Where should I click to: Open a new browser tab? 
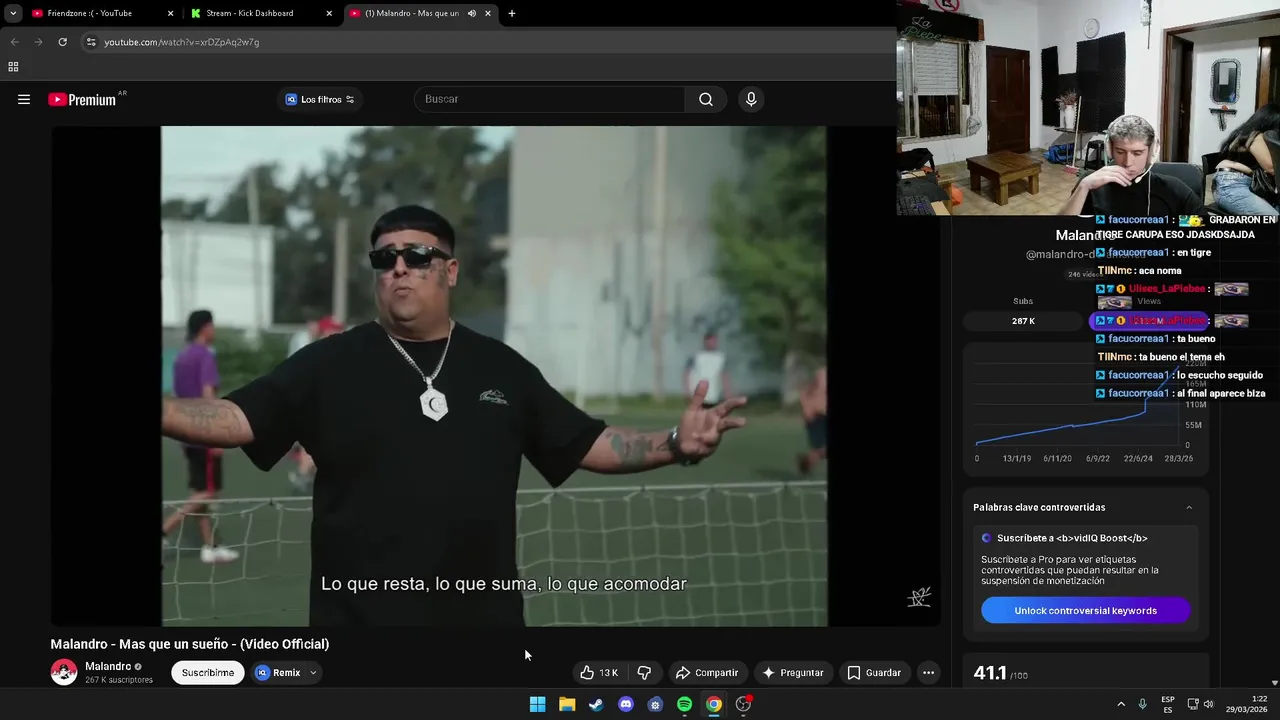tap(512, 14)
